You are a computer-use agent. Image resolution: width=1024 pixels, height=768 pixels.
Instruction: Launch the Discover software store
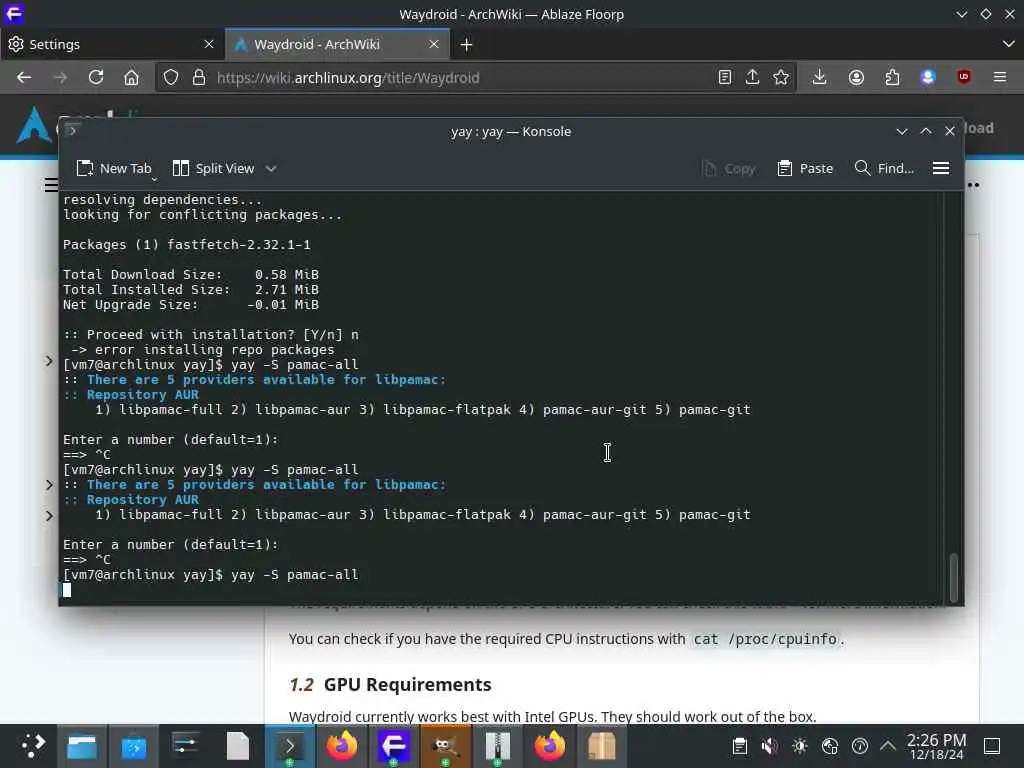click(x=134, y=746)
